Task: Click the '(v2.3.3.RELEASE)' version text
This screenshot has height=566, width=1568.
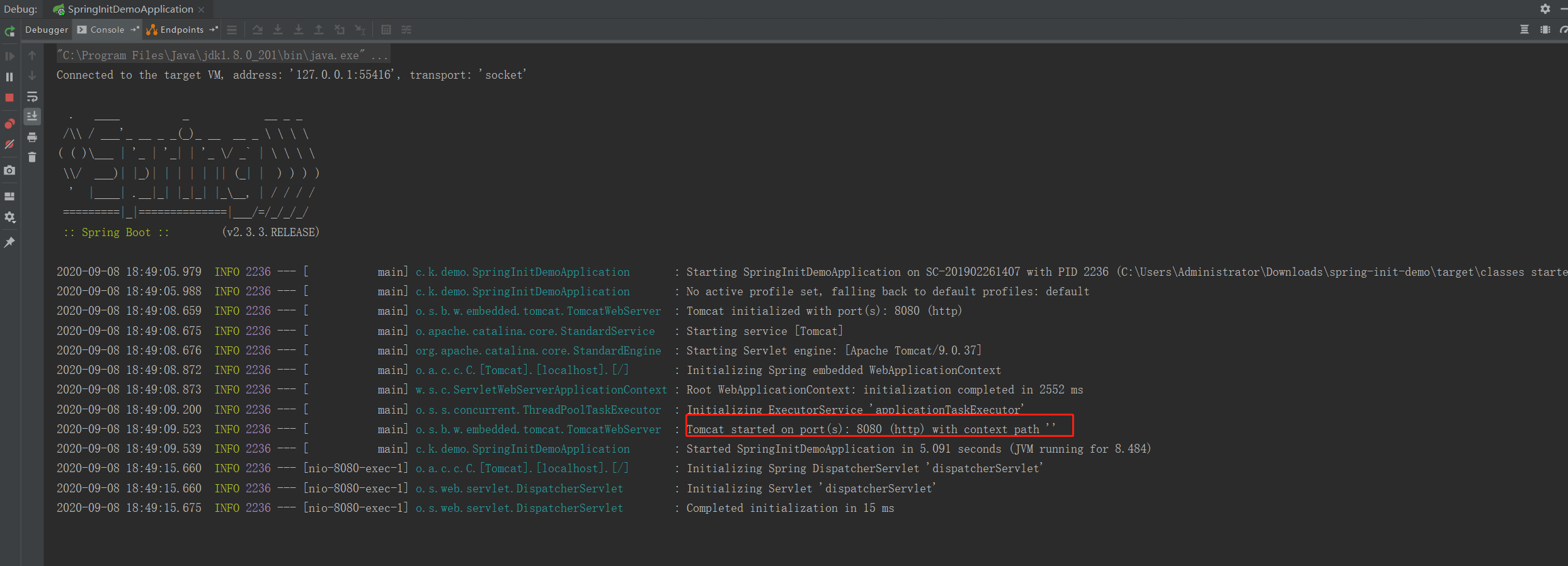Action: click(271, 232)
